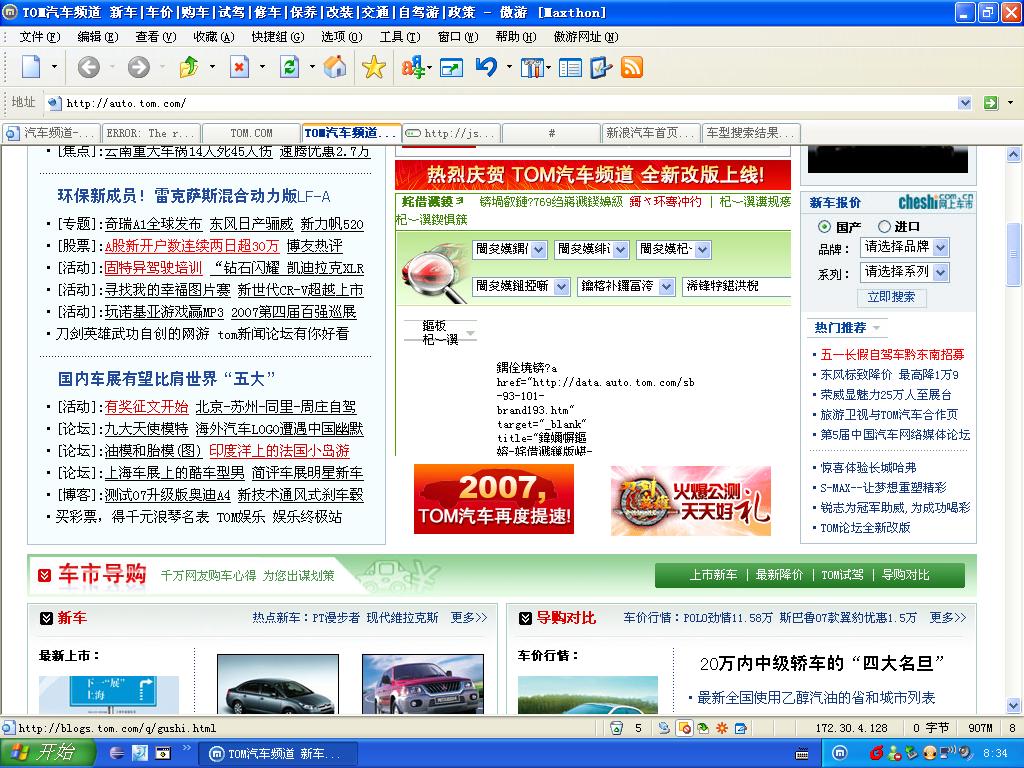
Task: Open the 上市新车 link in green bar
Action: (713, 575)
